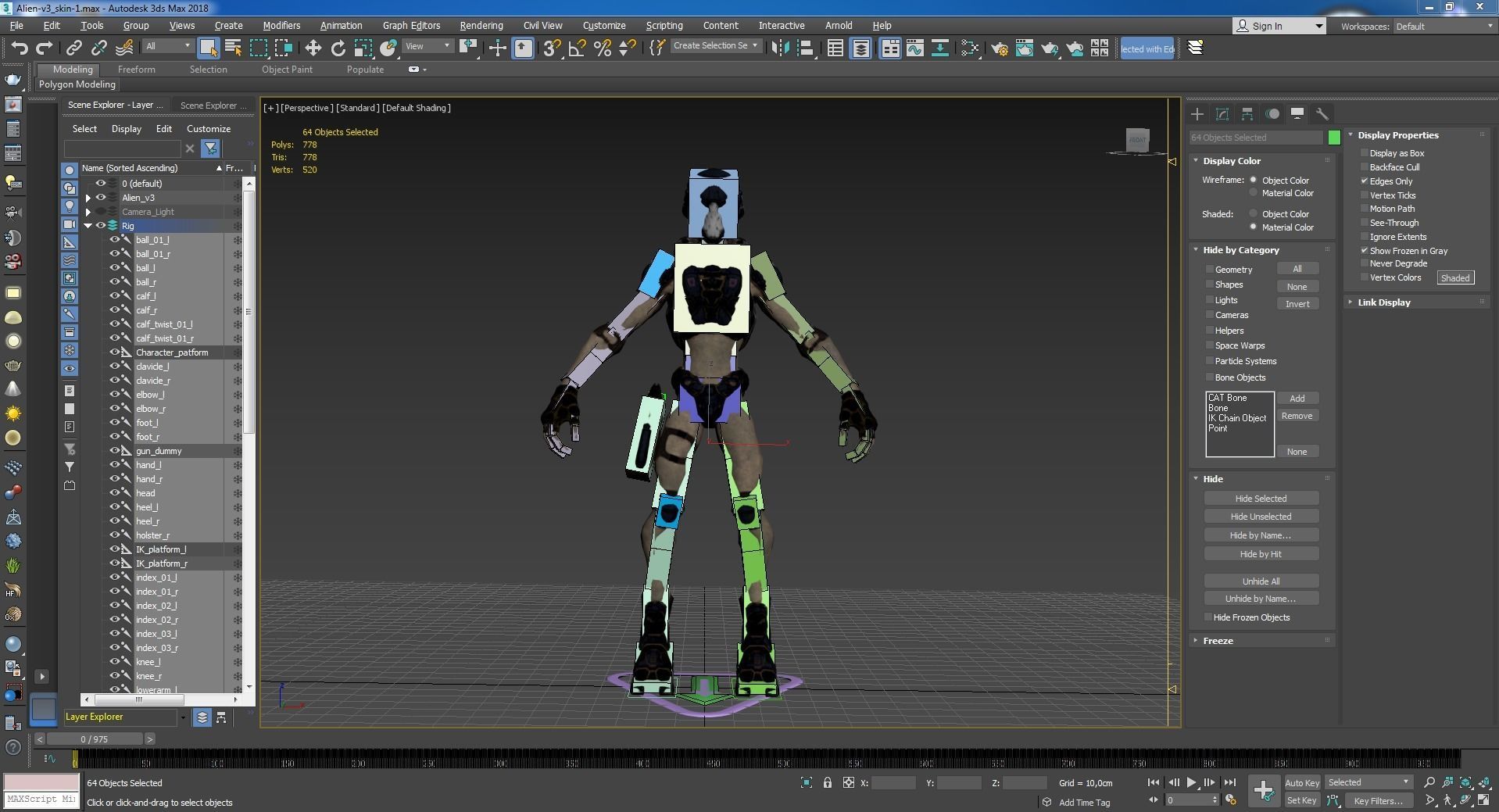Open the Graph Editors menu

411,26
